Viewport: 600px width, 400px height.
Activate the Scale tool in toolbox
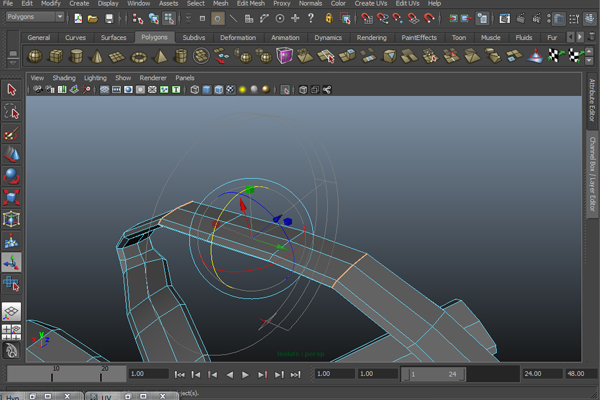11,198
